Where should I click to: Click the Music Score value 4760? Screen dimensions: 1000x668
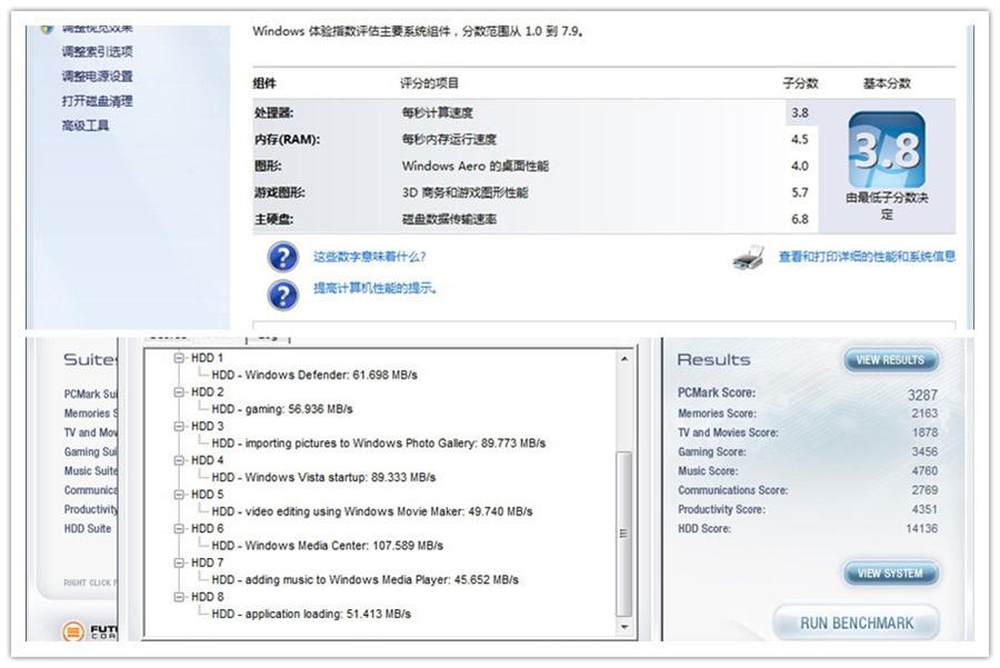click(925, 471)
